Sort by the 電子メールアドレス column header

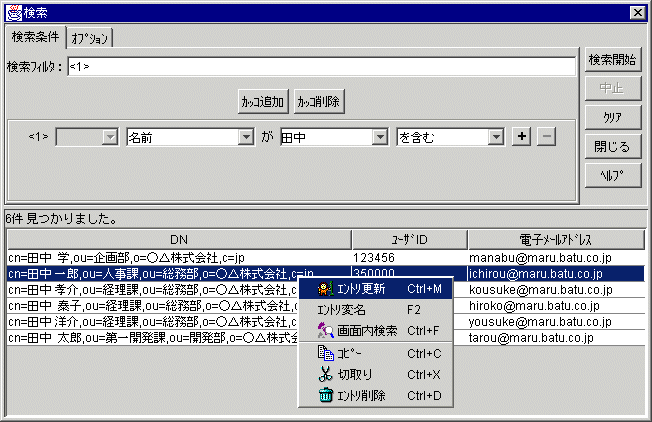pyautogui.click(x=556, y=239)
